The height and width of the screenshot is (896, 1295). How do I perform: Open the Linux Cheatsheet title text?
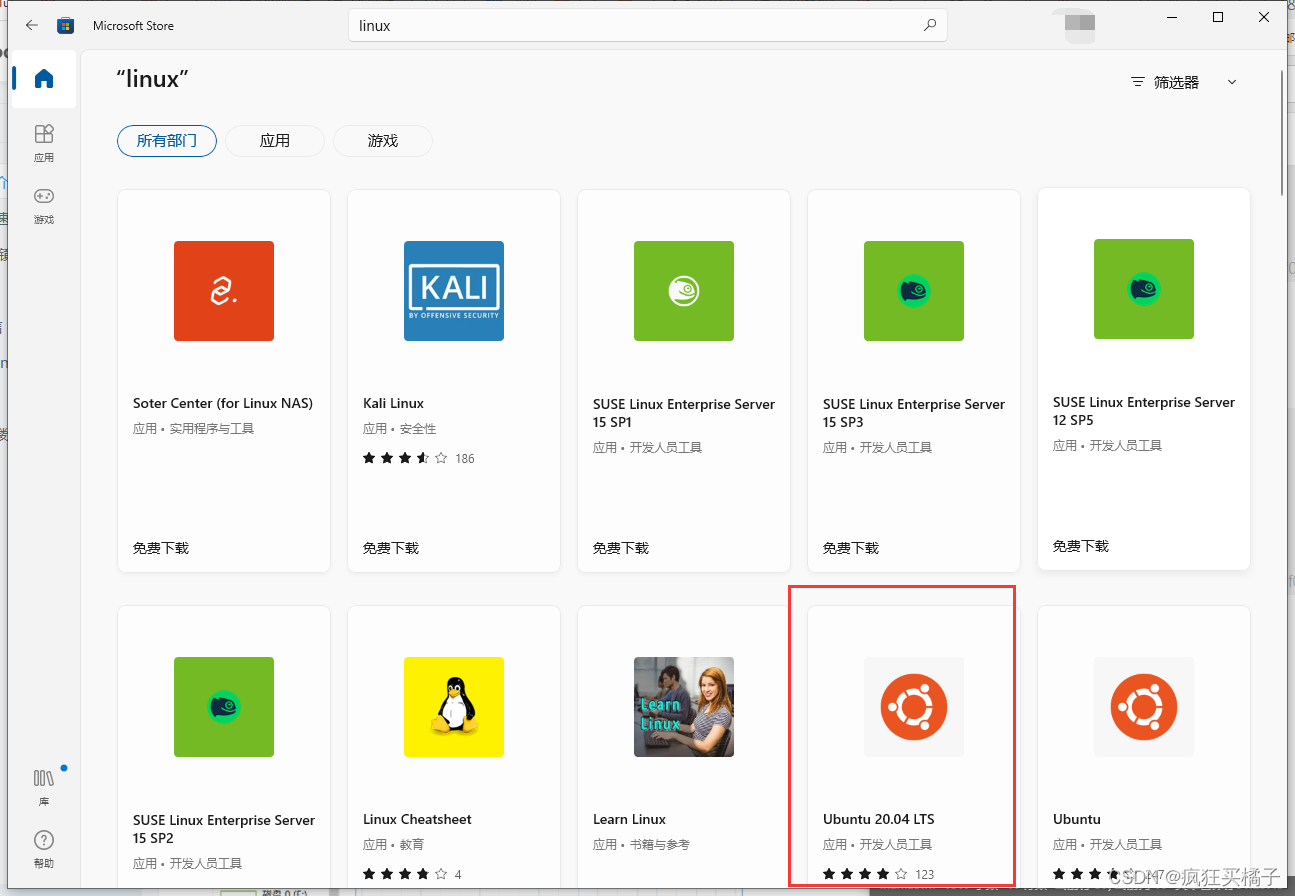point(417,819)
